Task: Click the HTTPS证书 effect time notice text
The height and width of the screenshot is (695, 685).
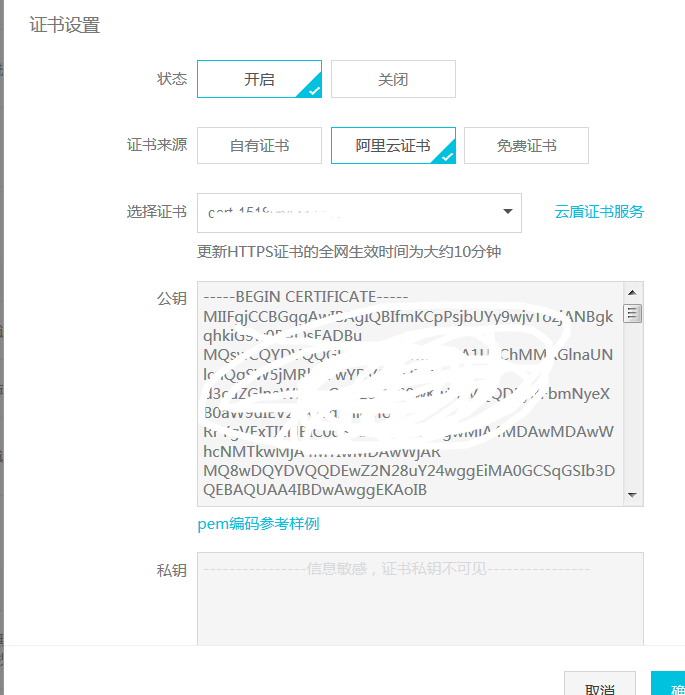Action: [x=349, y=252]
